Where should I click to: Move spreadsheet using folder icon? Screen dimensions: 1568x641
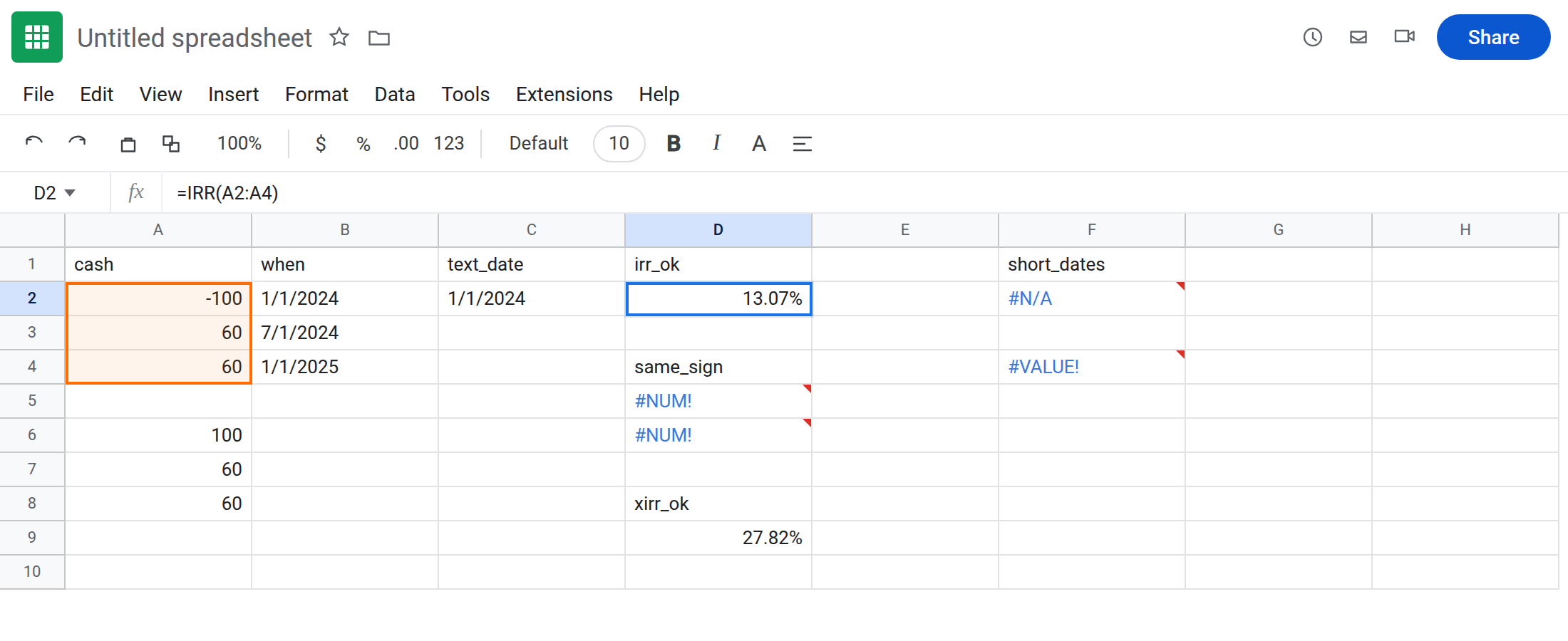pos(379,38)
